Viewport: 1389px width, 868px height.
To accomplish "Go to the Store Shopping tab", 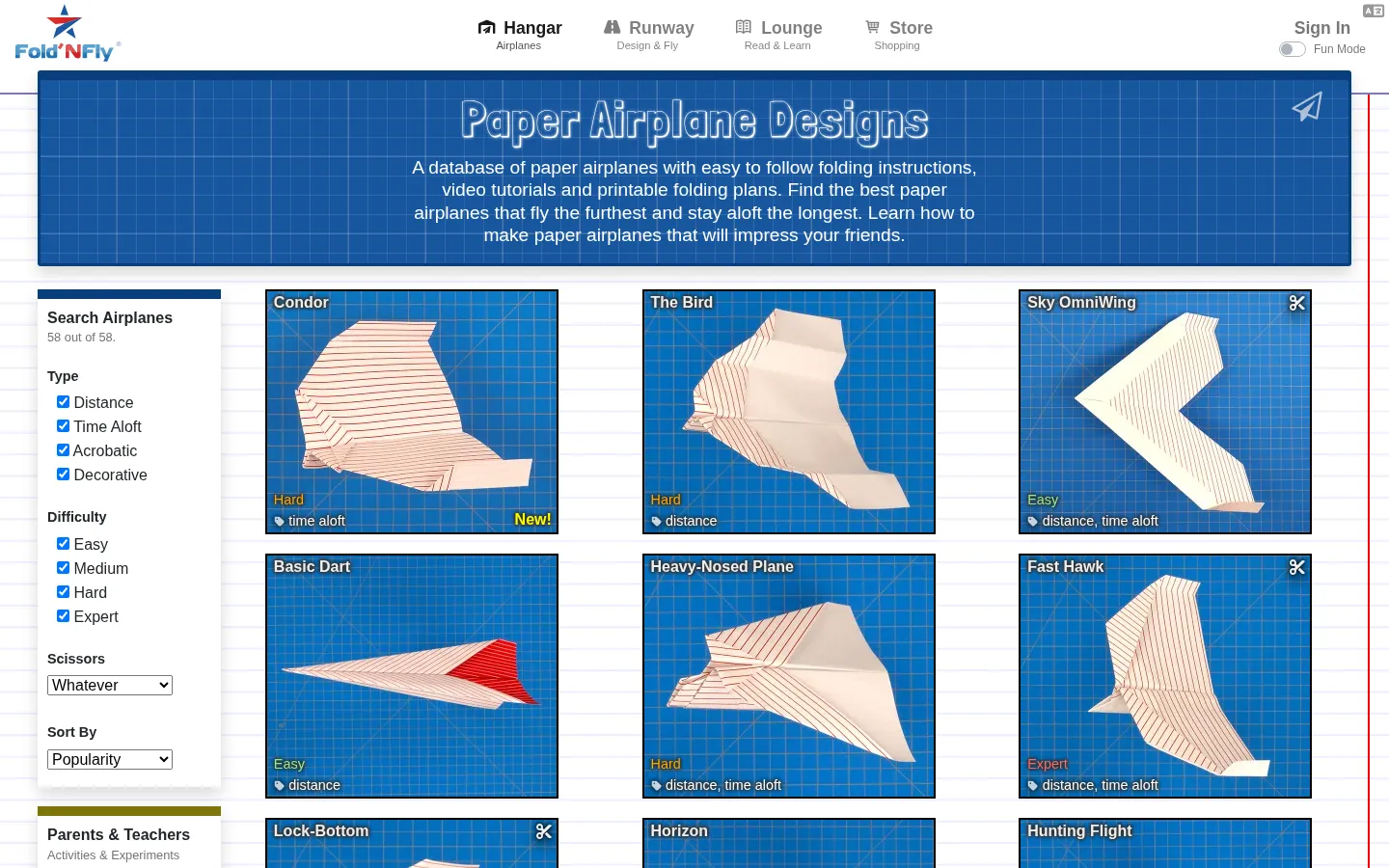I will tap(898, 35).
